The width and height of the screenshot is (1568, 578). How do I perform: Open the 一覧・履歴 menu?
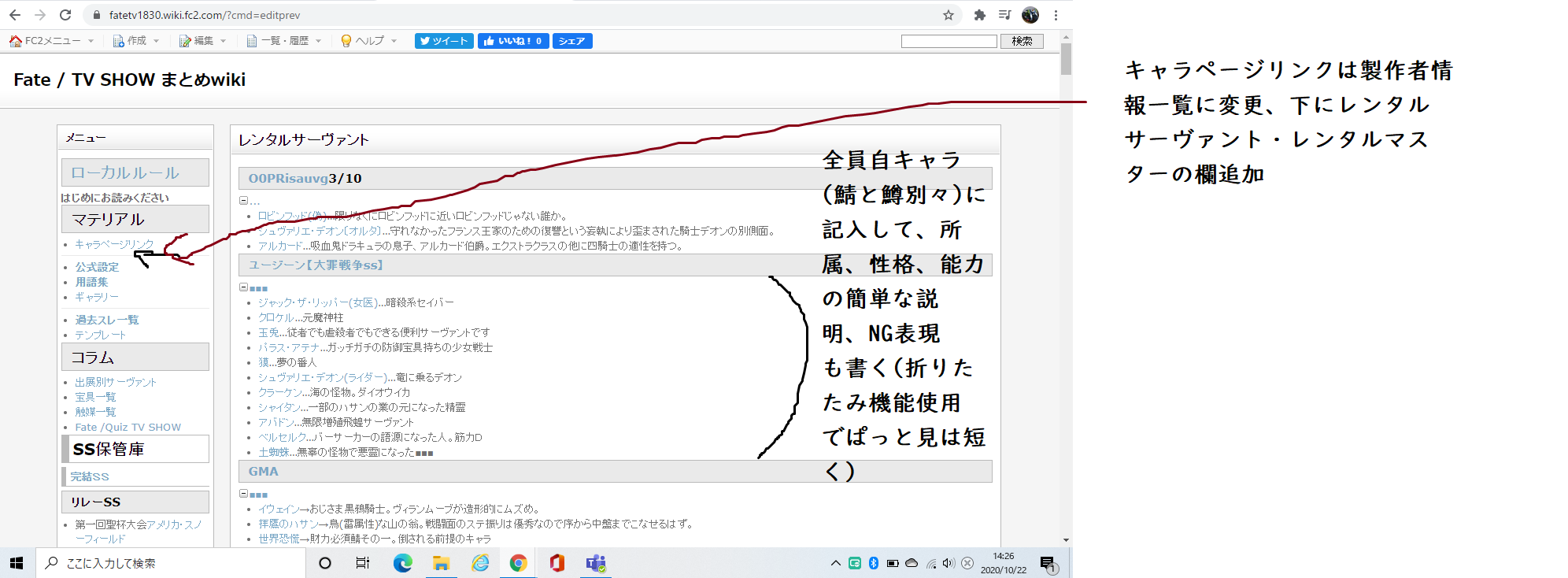284,41
